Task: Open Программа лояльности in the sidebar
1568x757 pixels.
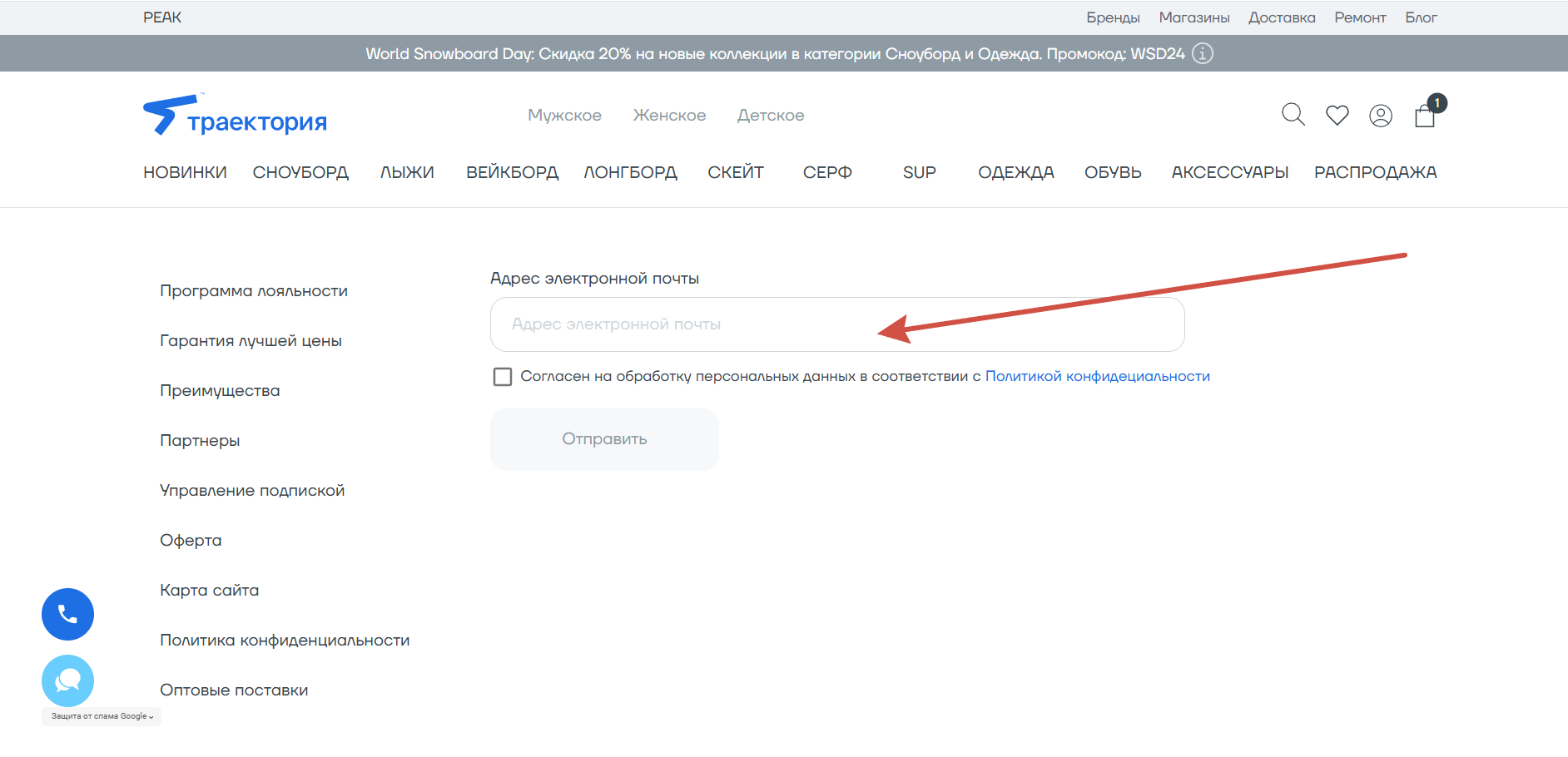Action: 254,291
